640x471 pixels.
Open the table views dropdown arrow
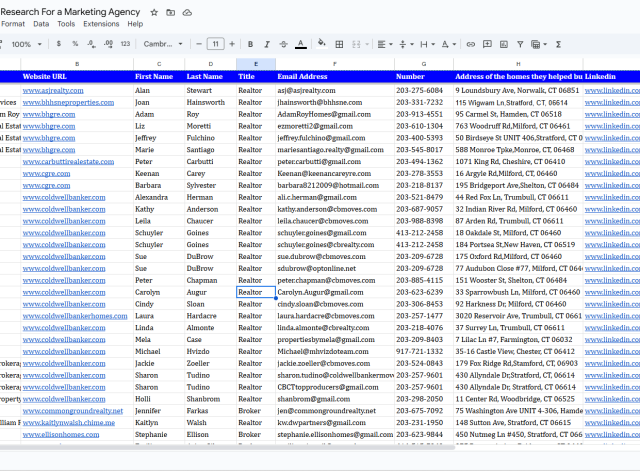pos(545,44)
